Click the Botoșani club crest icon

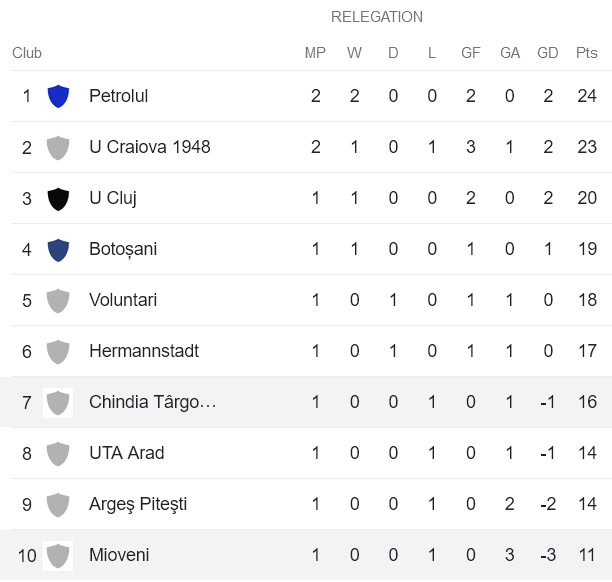pyautogui.click(x=58, y=249)
